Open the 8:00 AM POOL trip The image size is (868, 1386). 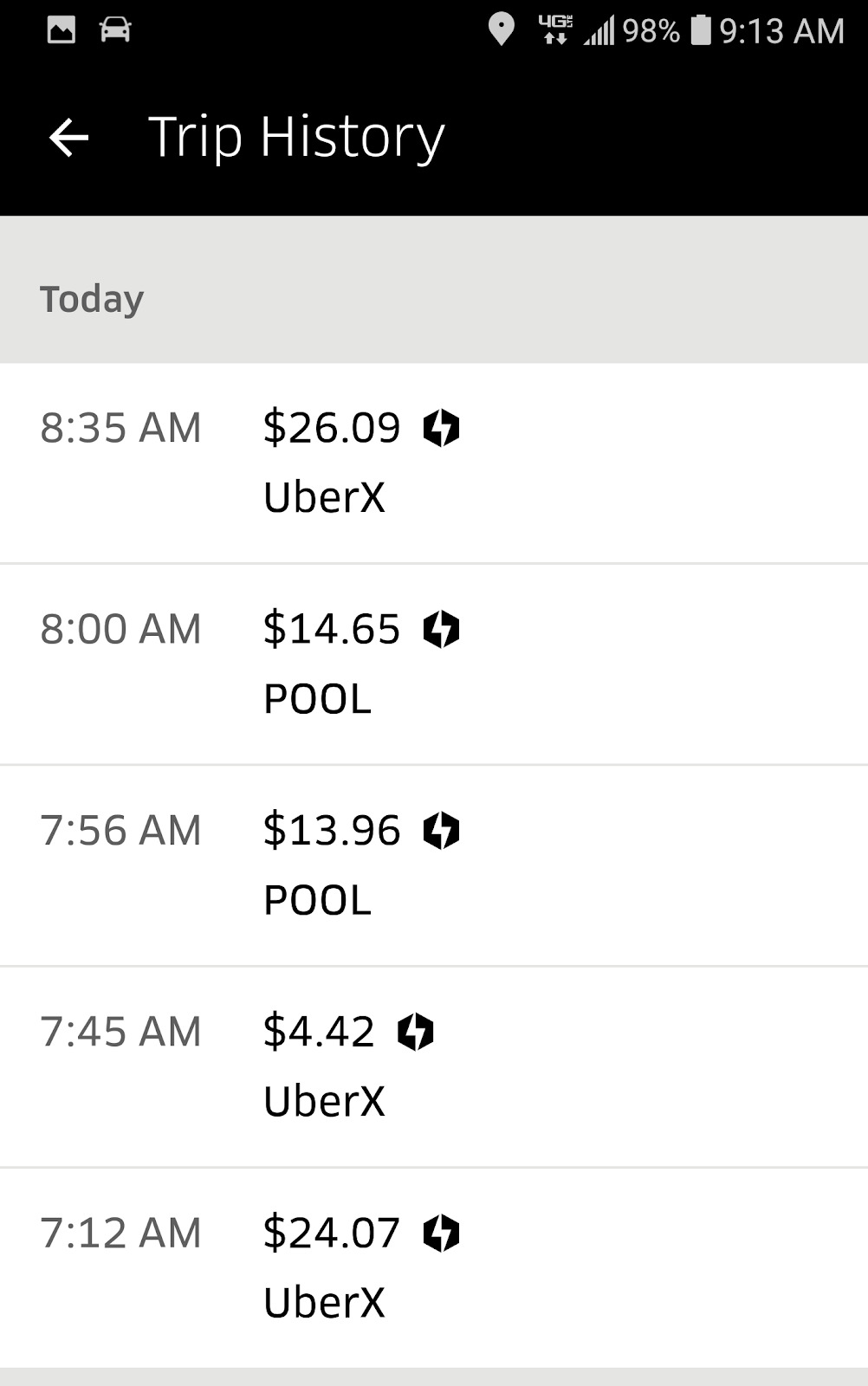433,664
